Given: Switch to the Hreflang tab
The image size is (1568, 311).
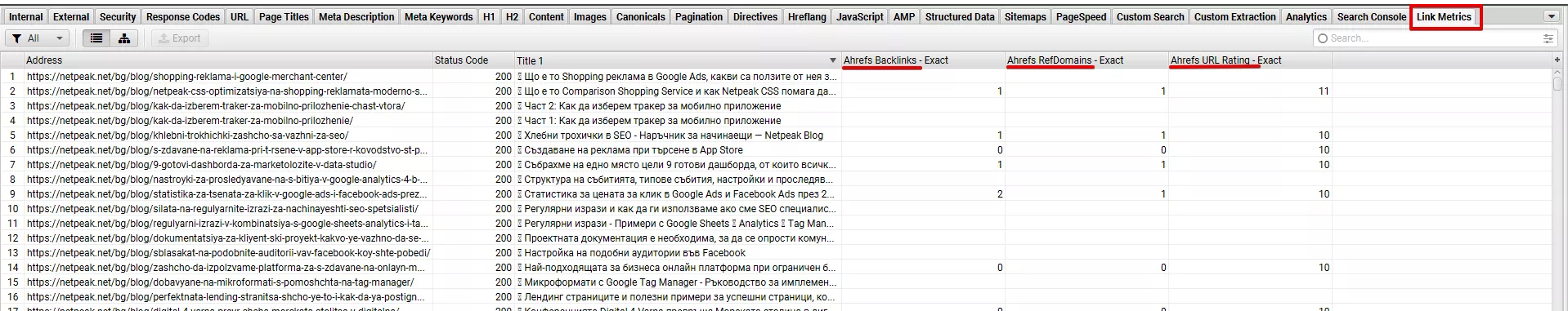Looking at the screenshot, I should coord(807,16).
